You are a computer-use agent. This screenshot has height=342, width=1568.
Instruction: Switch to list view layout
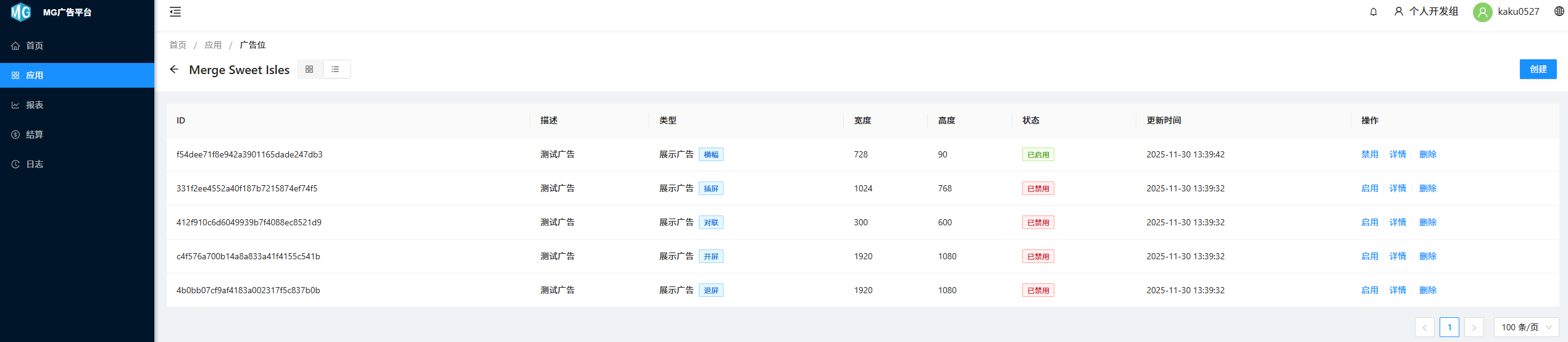[335, 70]
